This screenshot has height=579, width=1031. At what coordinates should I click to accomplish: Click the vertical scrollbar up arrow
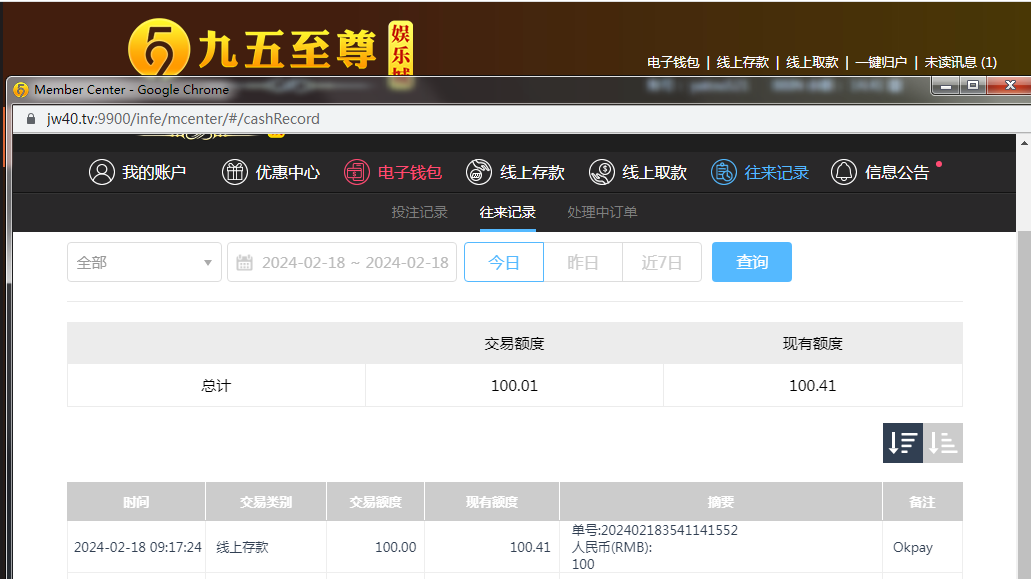pyautogui.click(x=1024, y=143)
